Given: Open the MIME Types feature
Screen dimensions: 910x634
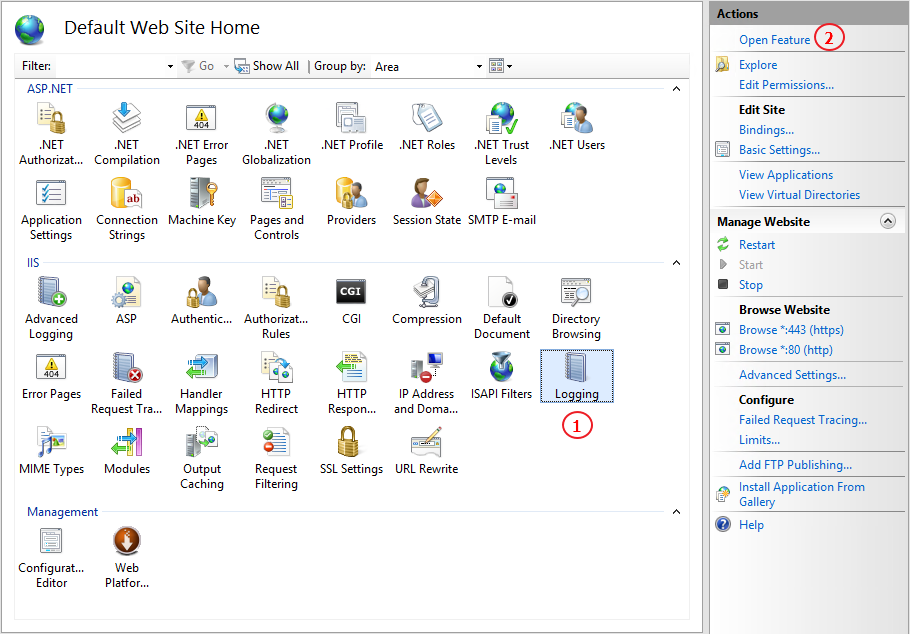Looking at the screenshot, I should coord(51,448).
